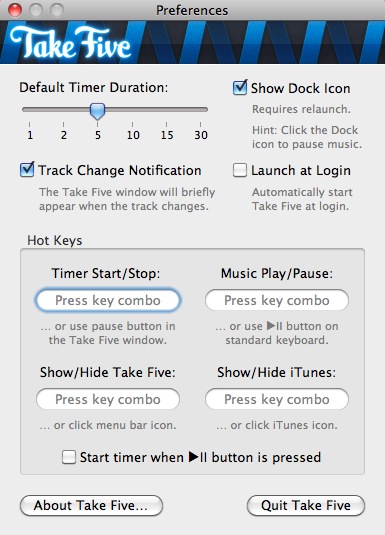The width and height of the screenshot is (385, 535).
Task: Click the Show/Hide Take Five key combo field
Action: [x=108, y=399]
